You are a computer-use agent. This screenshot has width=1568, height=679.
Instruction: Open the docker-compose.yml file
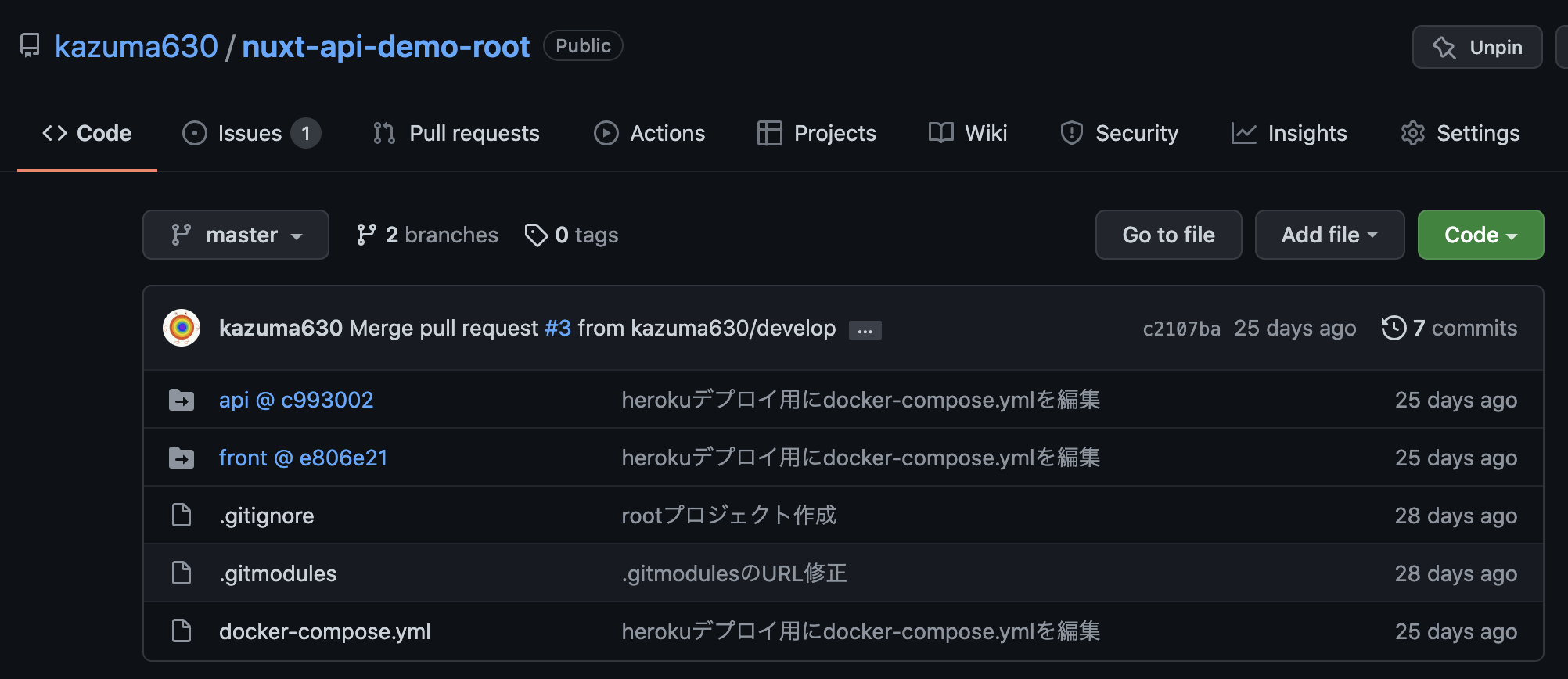[325, 631]
